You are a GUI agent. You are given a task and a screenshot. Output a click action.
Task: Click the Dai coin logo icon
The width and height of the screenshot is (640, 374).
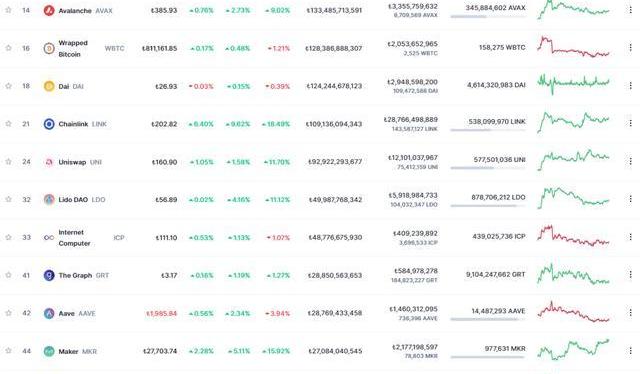point(49,86)
